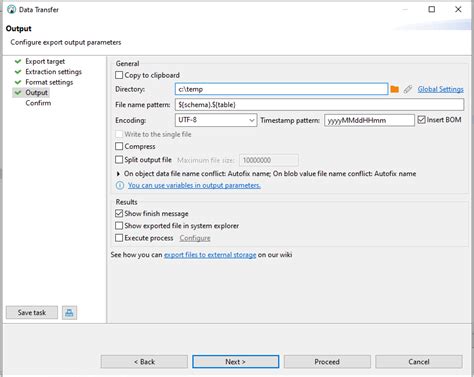Click the Data Transfer window title icon
The image size is (474, 377).
11,9
